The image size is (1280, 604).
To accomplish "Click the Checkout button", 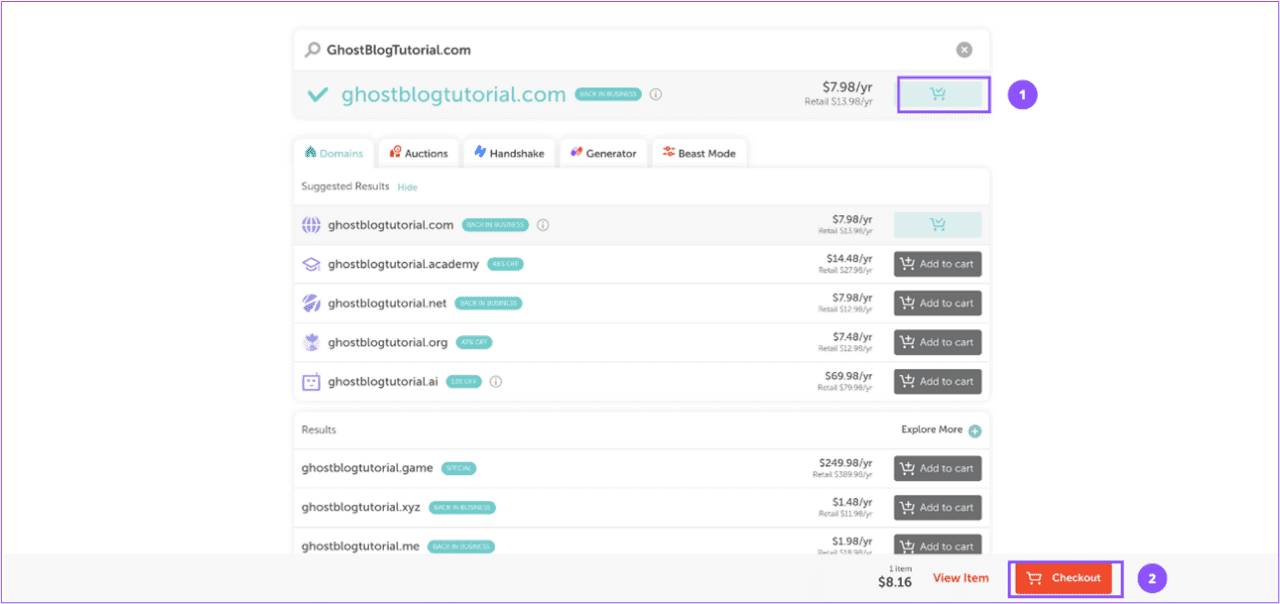I will tap(1065, 578).
